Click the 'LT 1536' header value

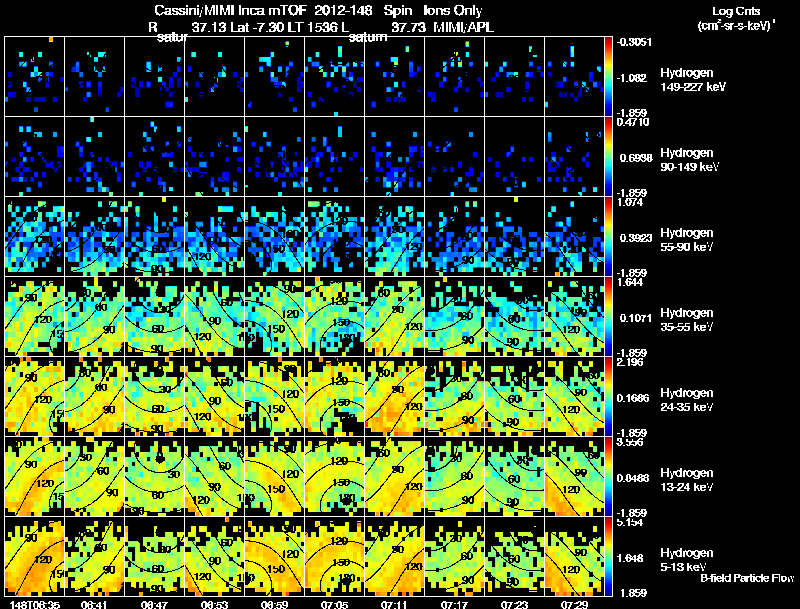pyautogui.click(x=309, y=27)
